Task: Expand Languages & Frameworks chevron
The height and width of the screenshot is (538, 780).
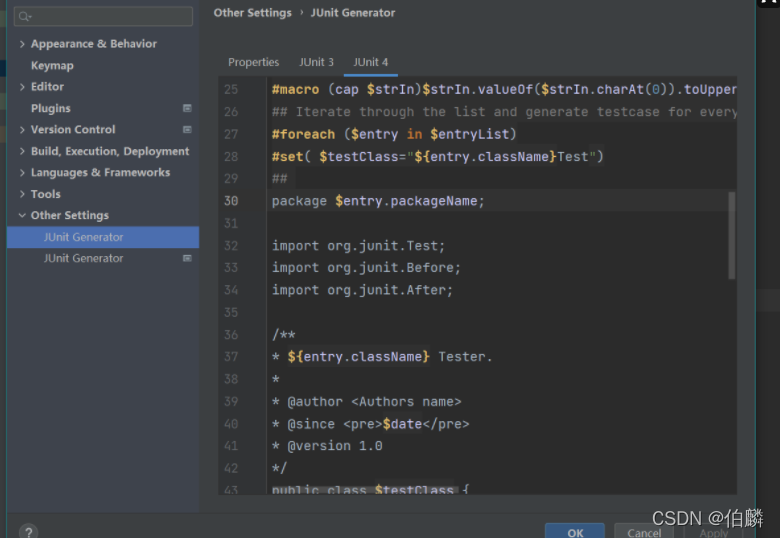Action: [22, 172]
